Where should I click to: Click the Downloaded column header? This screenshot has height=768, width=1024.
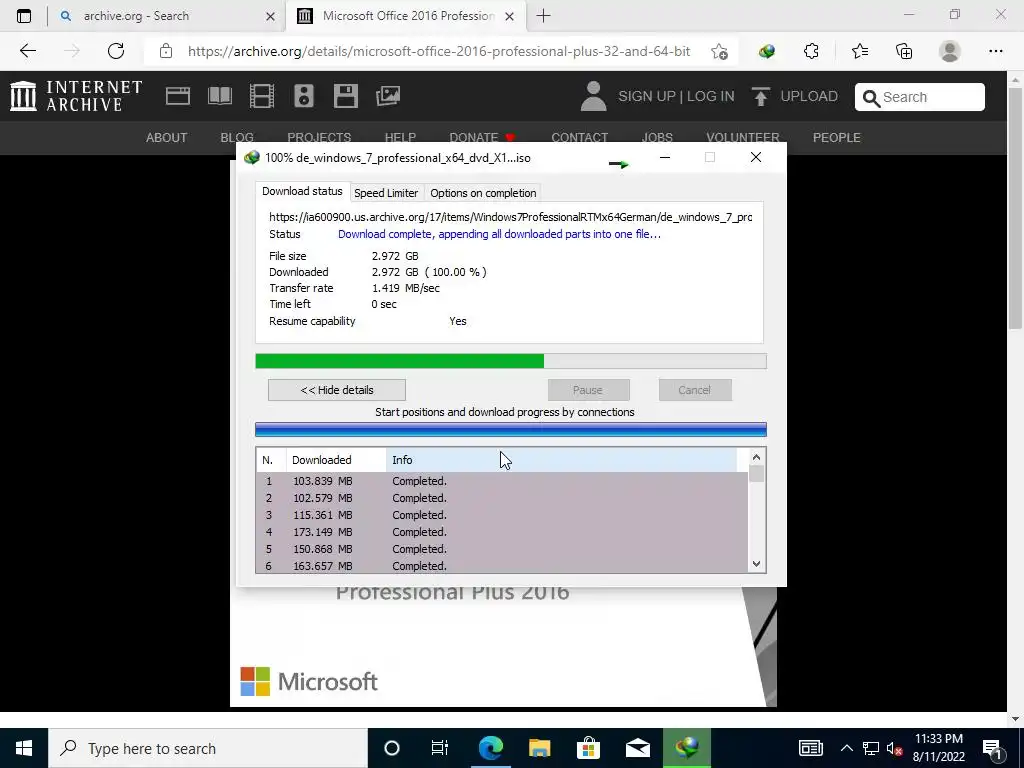[x=336, y=460]
